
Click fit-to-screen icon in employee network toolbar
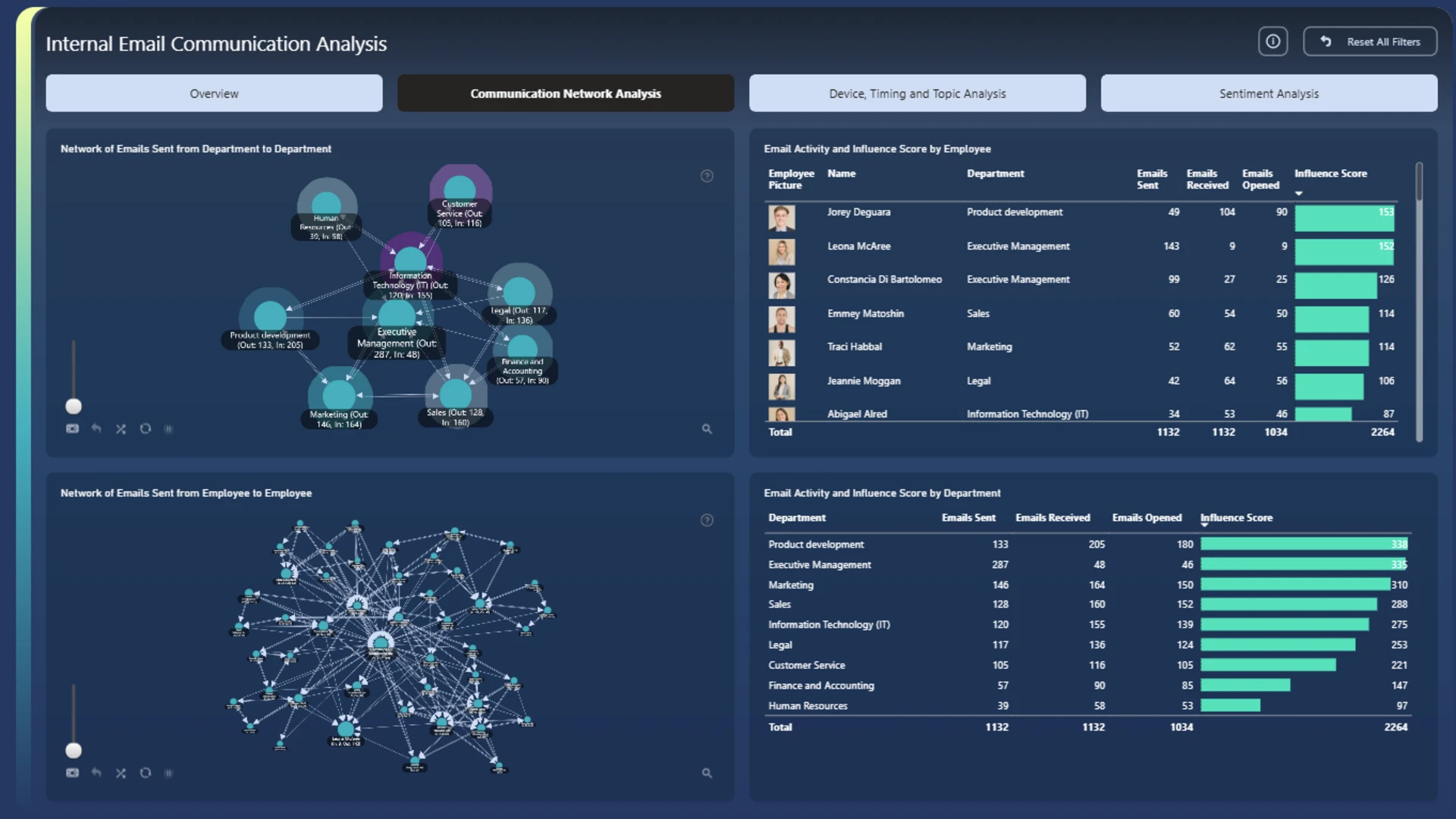point(72,773)
